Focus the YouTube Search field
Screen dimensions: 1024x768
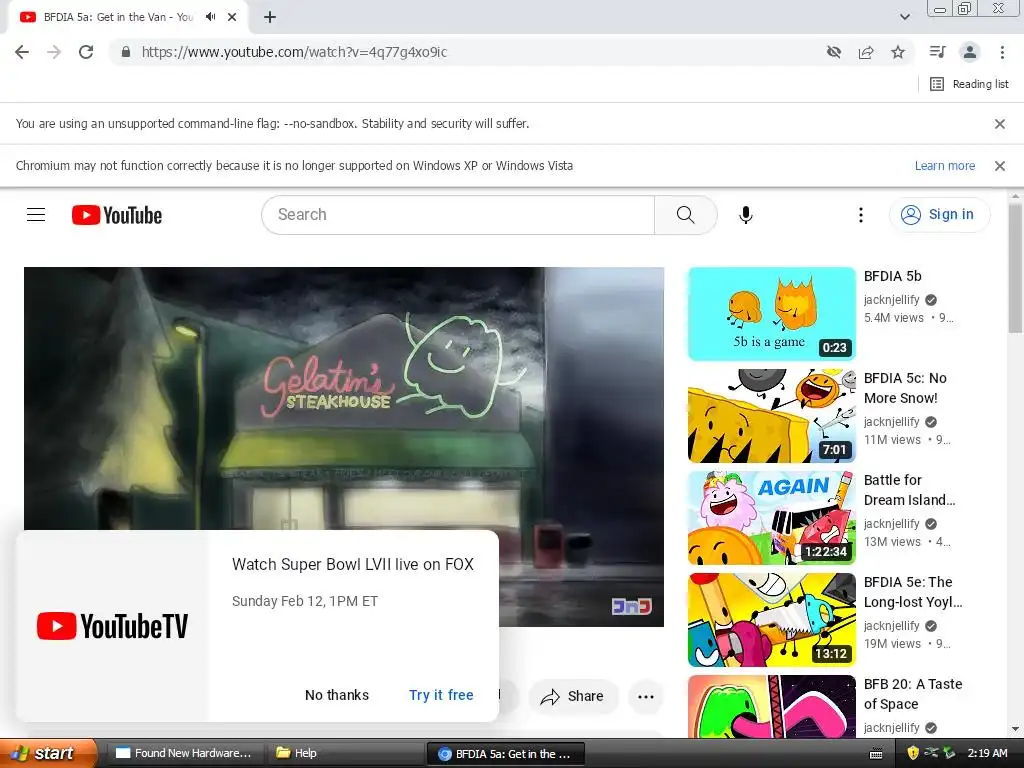click(x=458, y=215)
